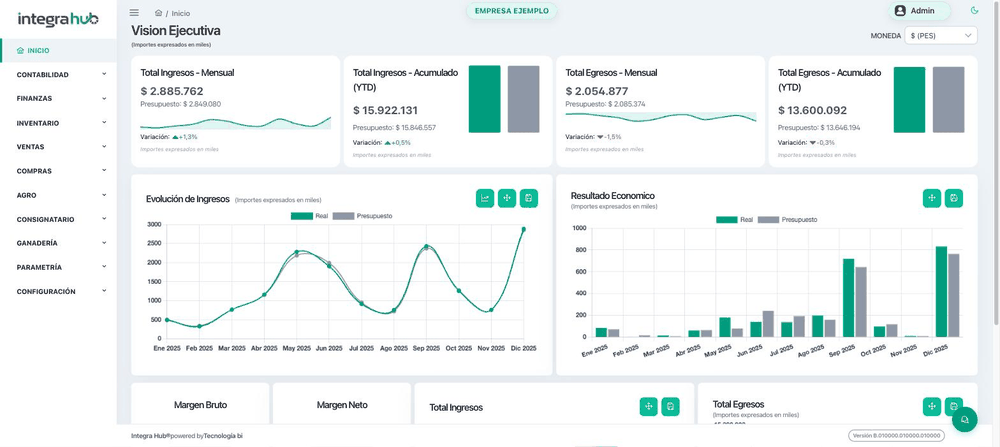Click green bar in Egresos Acumulado card
The height and width of the screenshot is (447, 1000).
[x=909, y=99]
